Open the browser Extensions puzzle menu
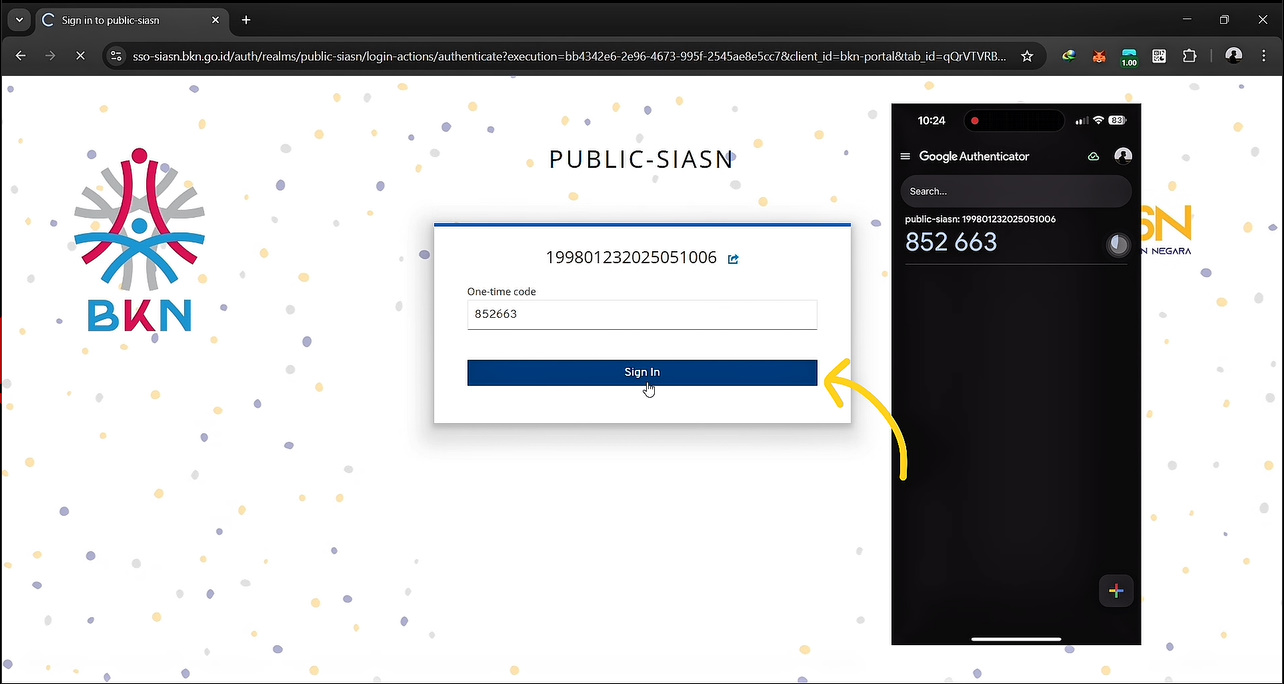Image resolution: width=1284 pixels, height=684 pixels. click(1189, 56)
